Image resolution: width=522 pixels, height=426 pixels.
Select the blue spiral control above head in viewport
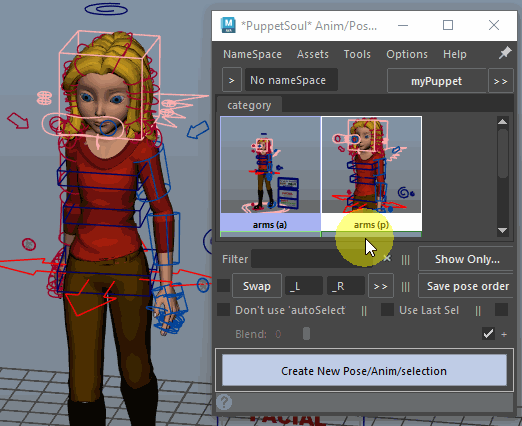tap(106, 9)
